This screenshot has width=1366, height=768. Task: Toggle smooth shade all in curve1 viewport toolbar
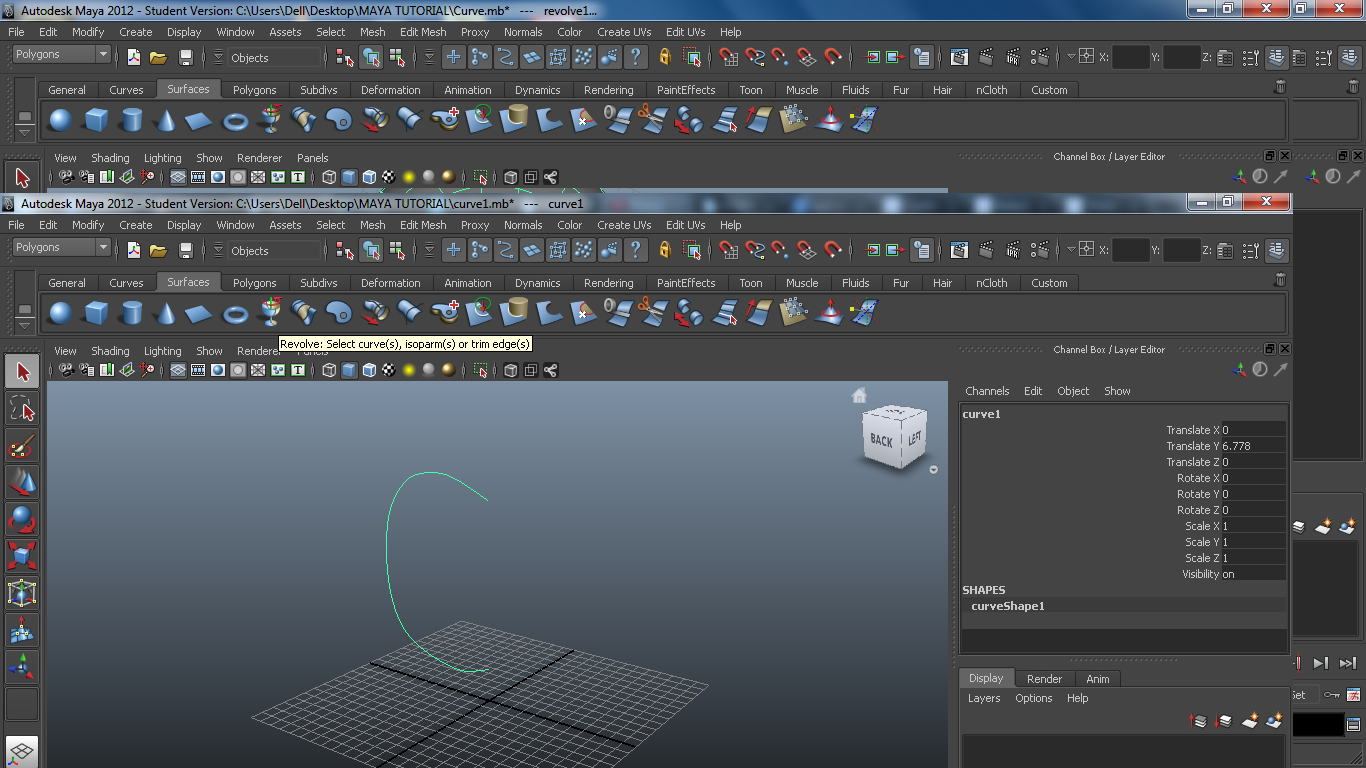349,370
